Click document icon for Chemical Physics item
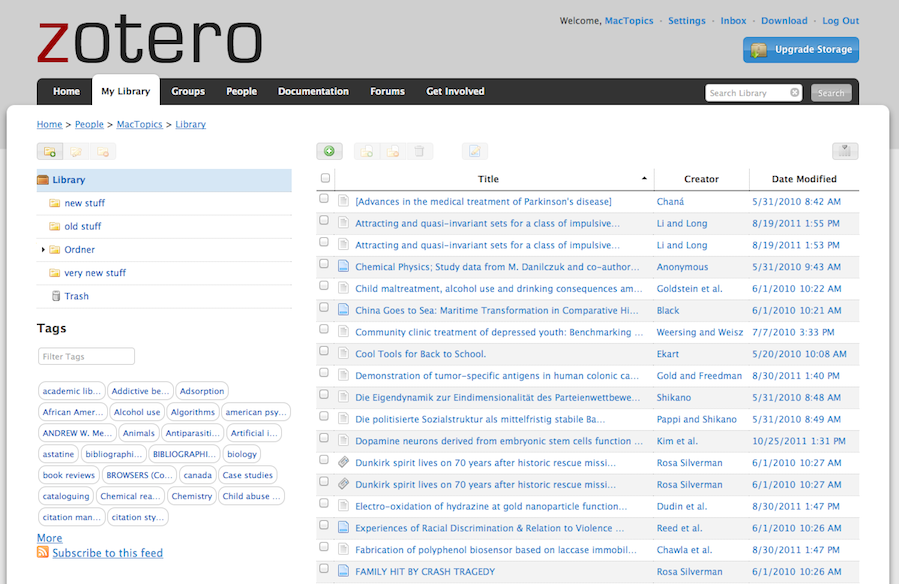 tap(343, 266)
